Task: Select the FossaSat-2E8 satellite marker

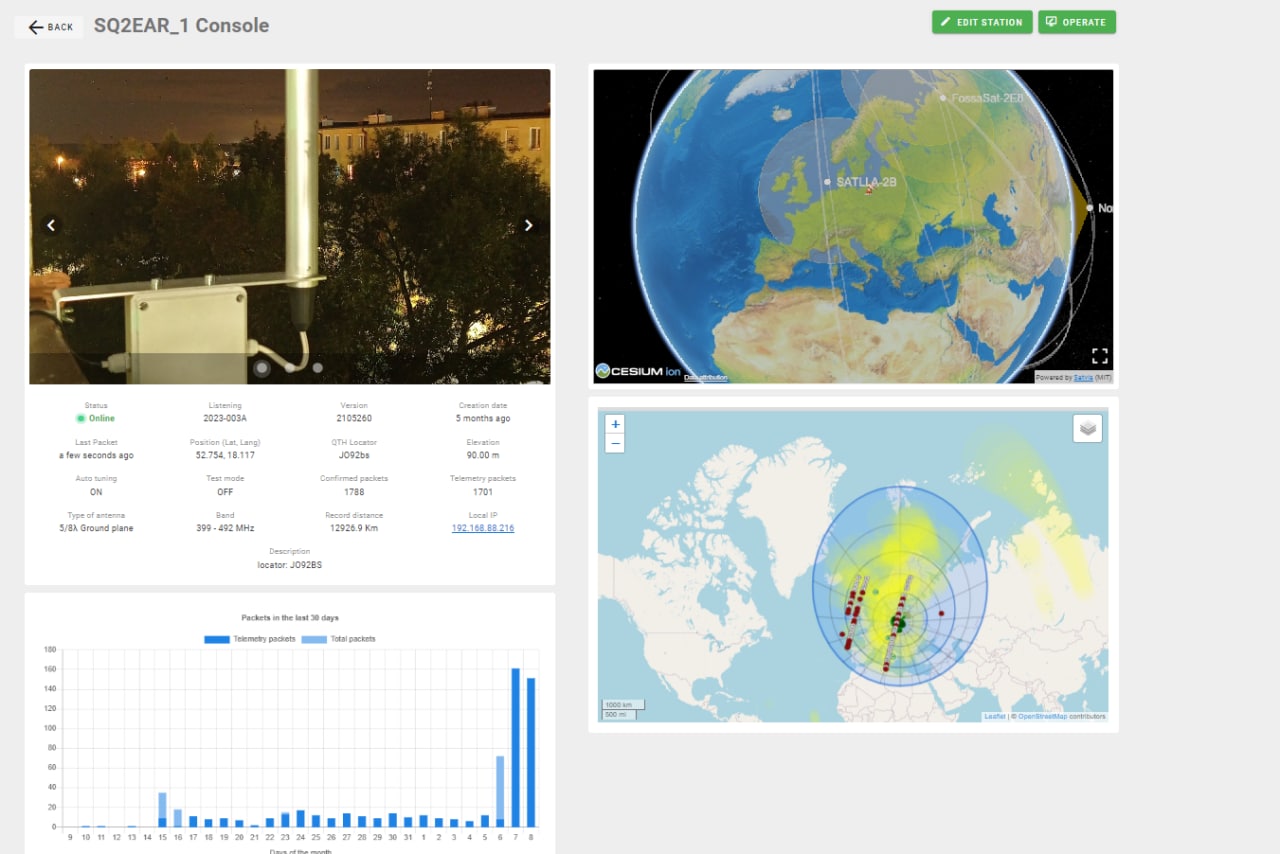Action: (x=943, y=98)
